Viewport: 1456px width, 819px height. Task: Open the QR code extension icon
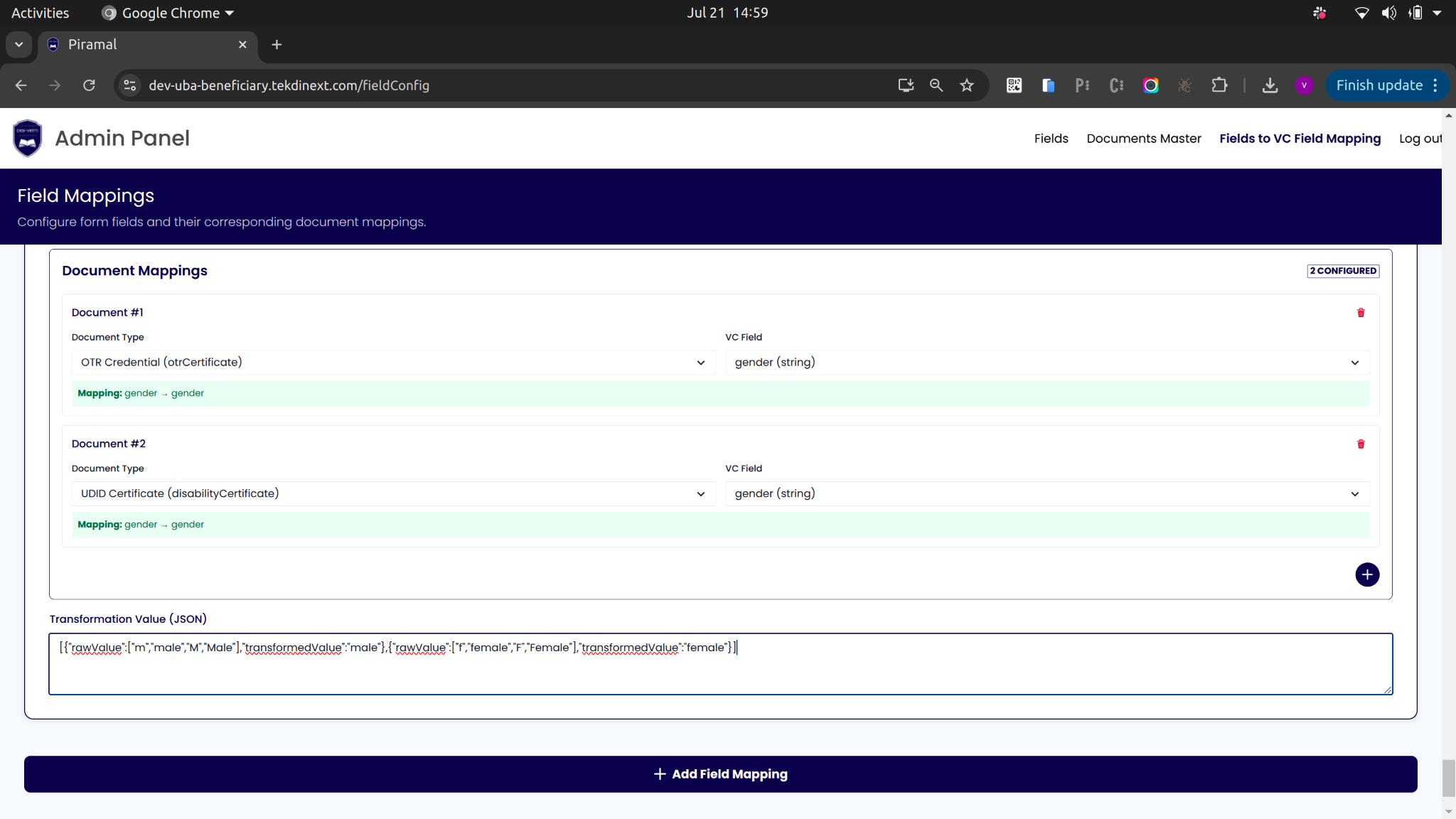pos(1014,85)
